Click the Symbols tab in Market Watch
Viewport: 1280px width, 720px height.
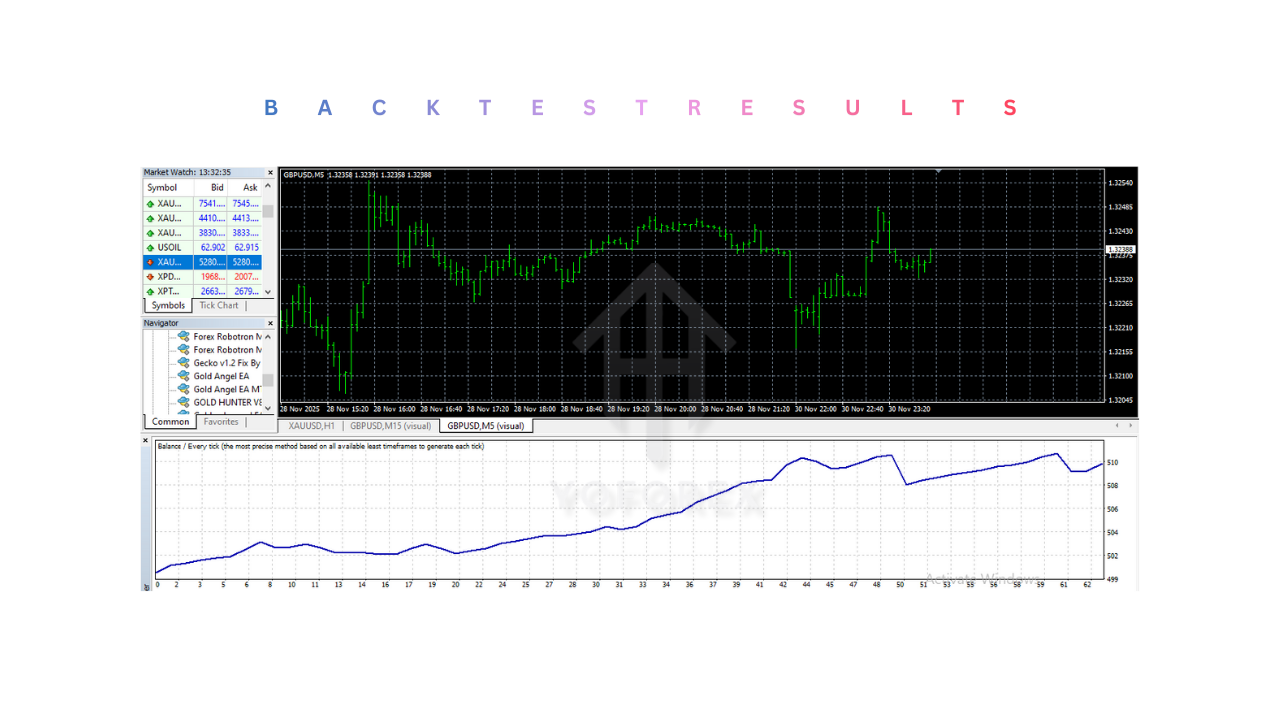[x=167, y=305]
